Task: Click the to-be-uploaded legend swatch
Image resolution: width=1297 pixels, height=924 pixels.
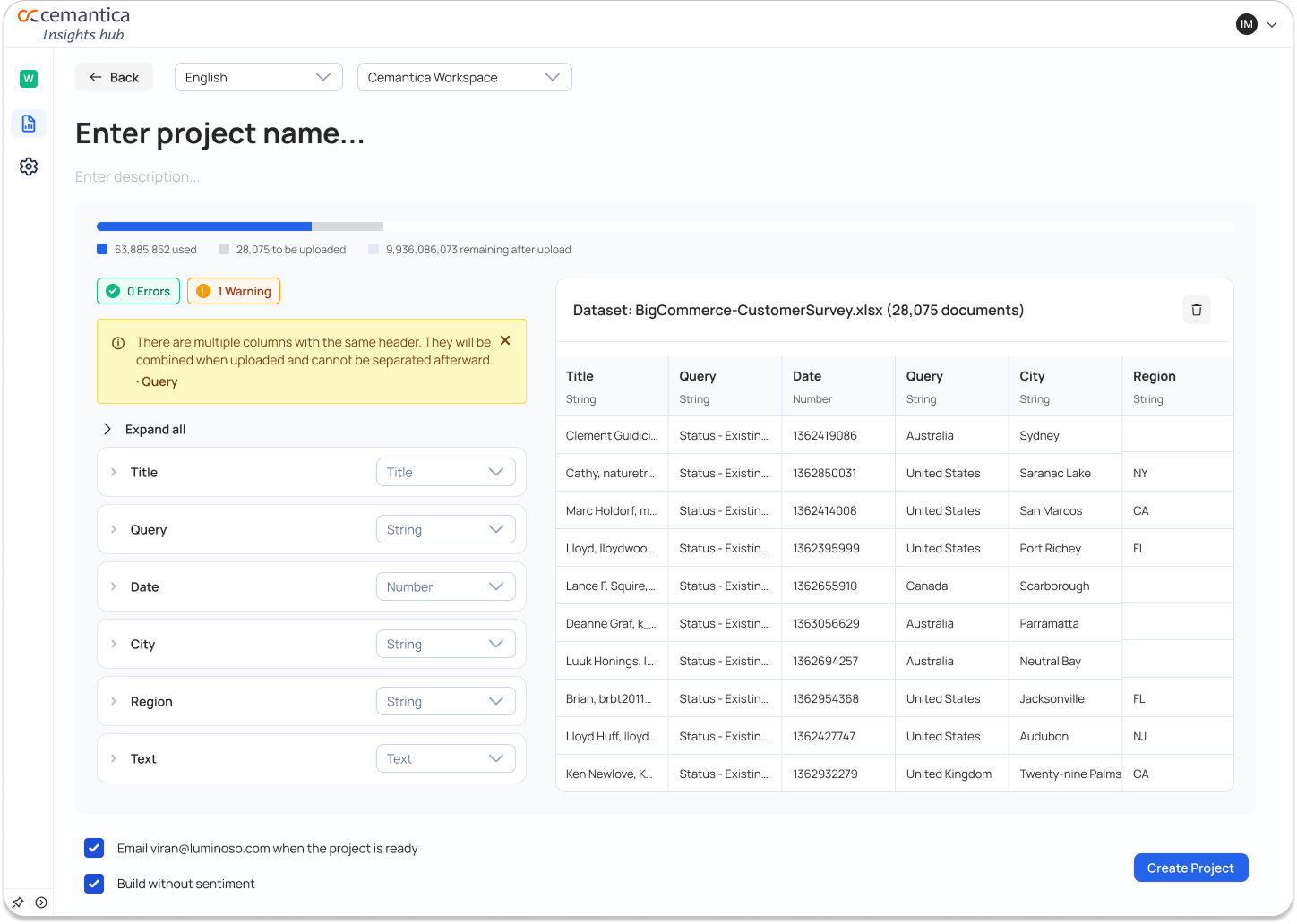Action: click(x=224, y=249)
